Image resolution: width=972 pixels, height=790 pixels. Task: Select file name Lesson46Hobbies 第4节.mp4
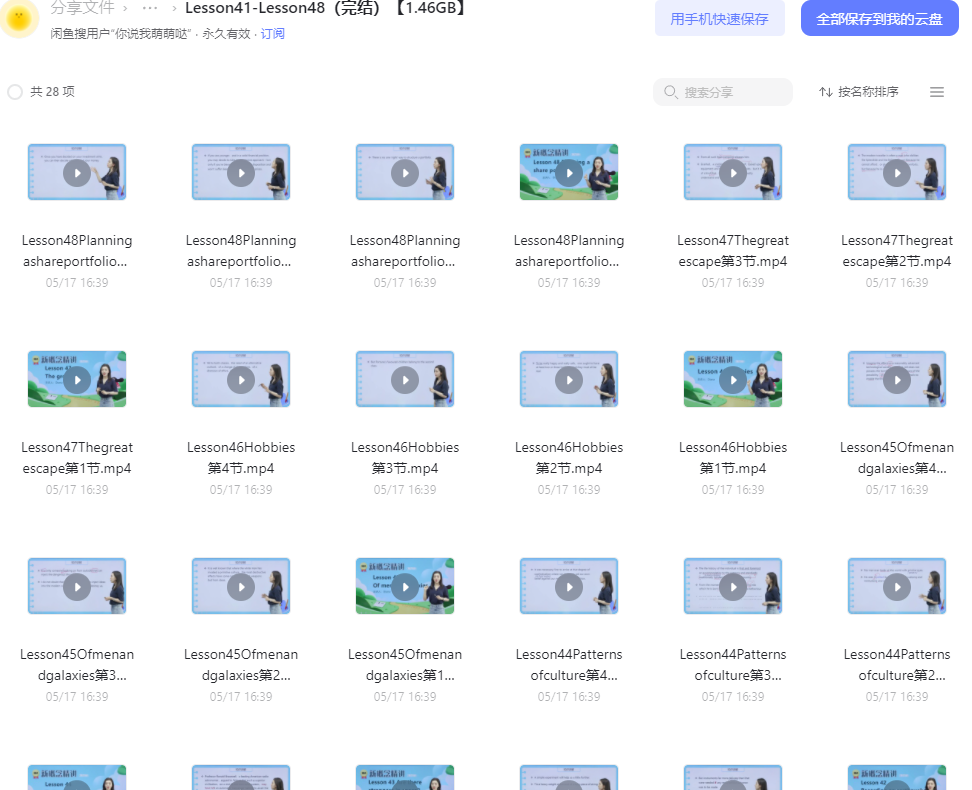tap(241, 458)
